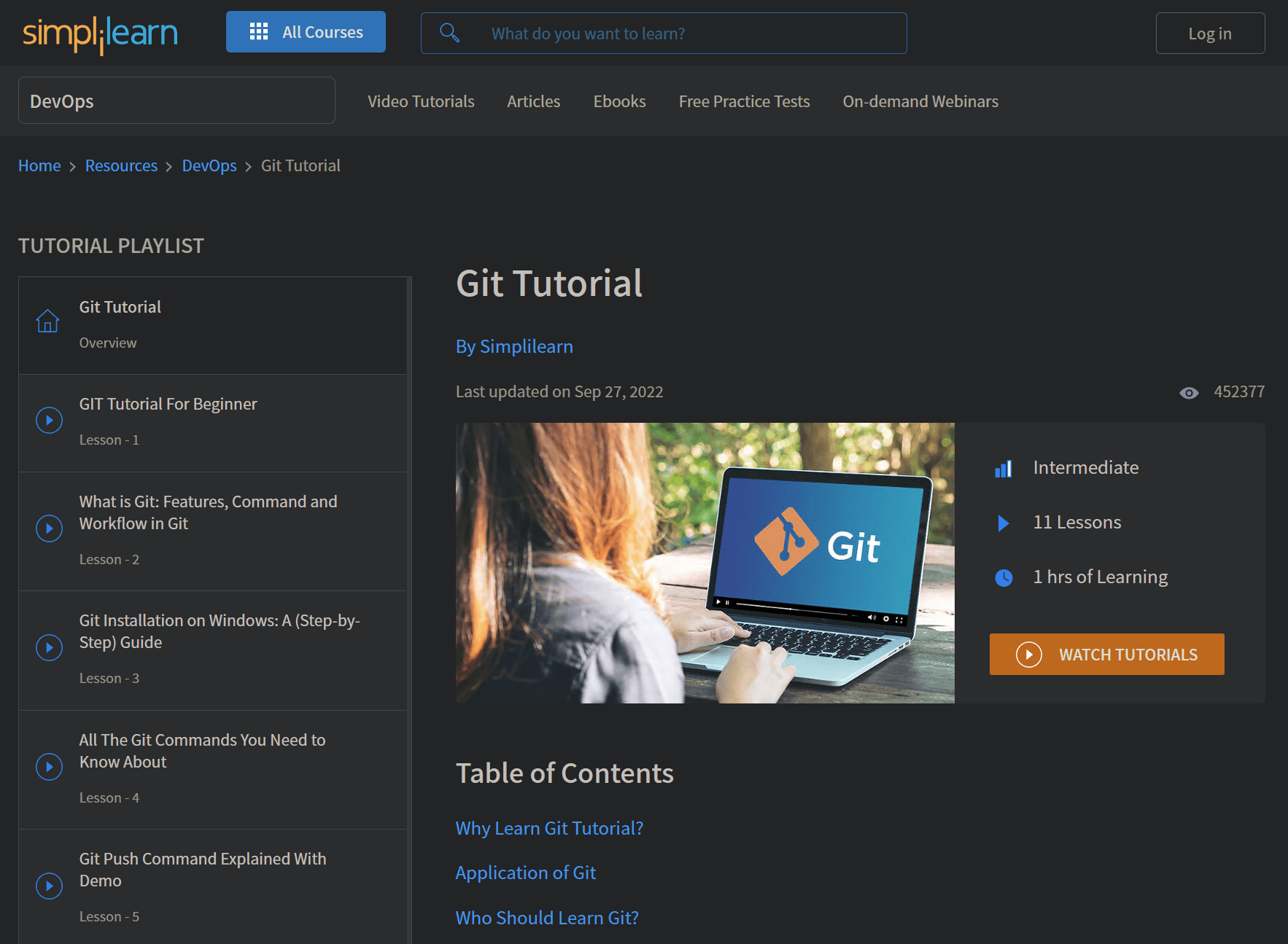Image resolution: width=1288 pixels, height=944 pixels.
Task: Open the DevOps category selector
Action: (x=176, y=101)
